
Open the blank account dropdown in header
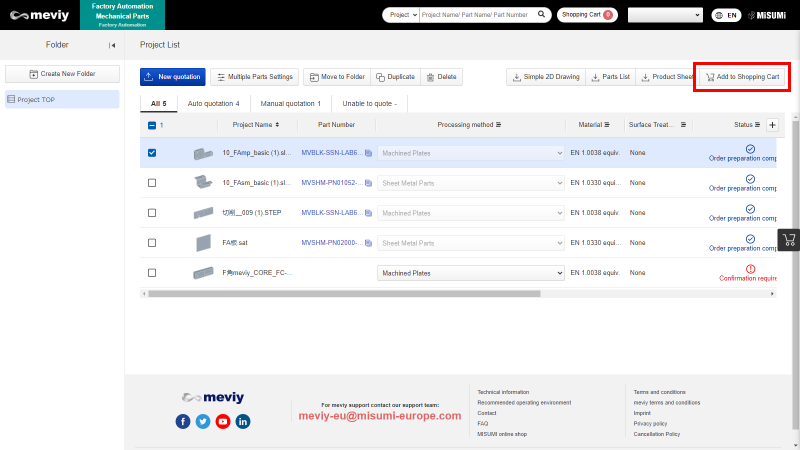click(x=665, y=15)
